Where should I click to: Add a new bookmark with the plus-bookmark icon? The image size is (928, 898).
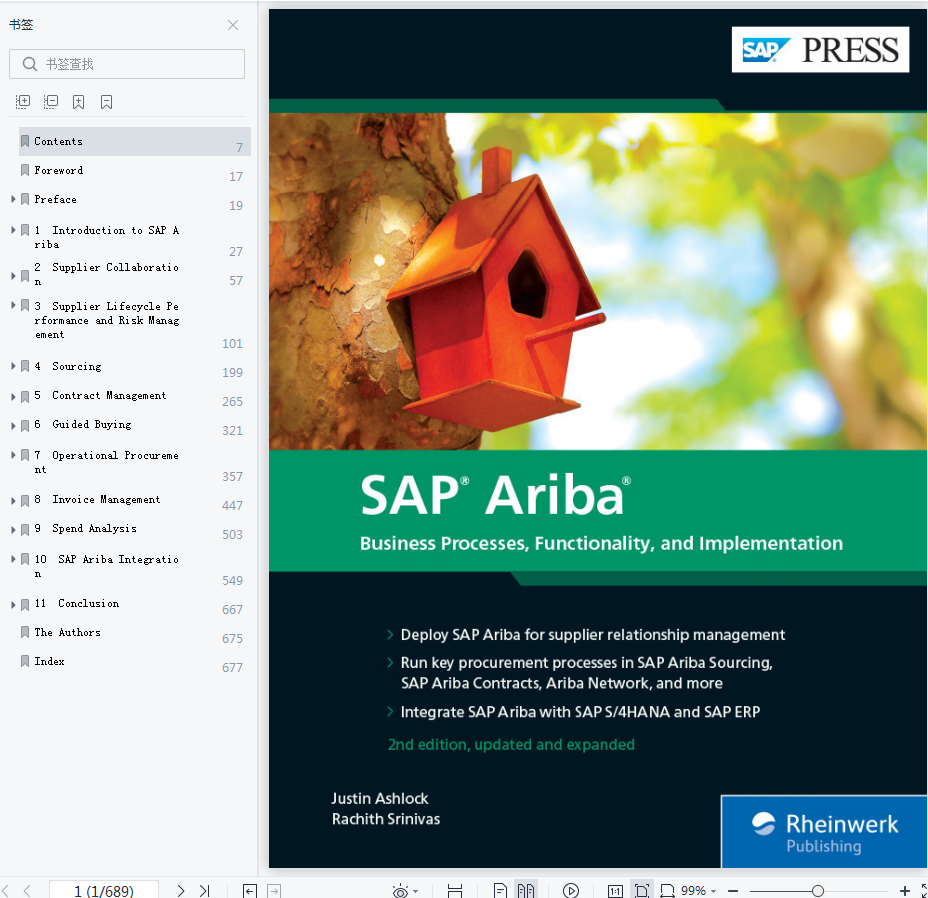[78, 102]
